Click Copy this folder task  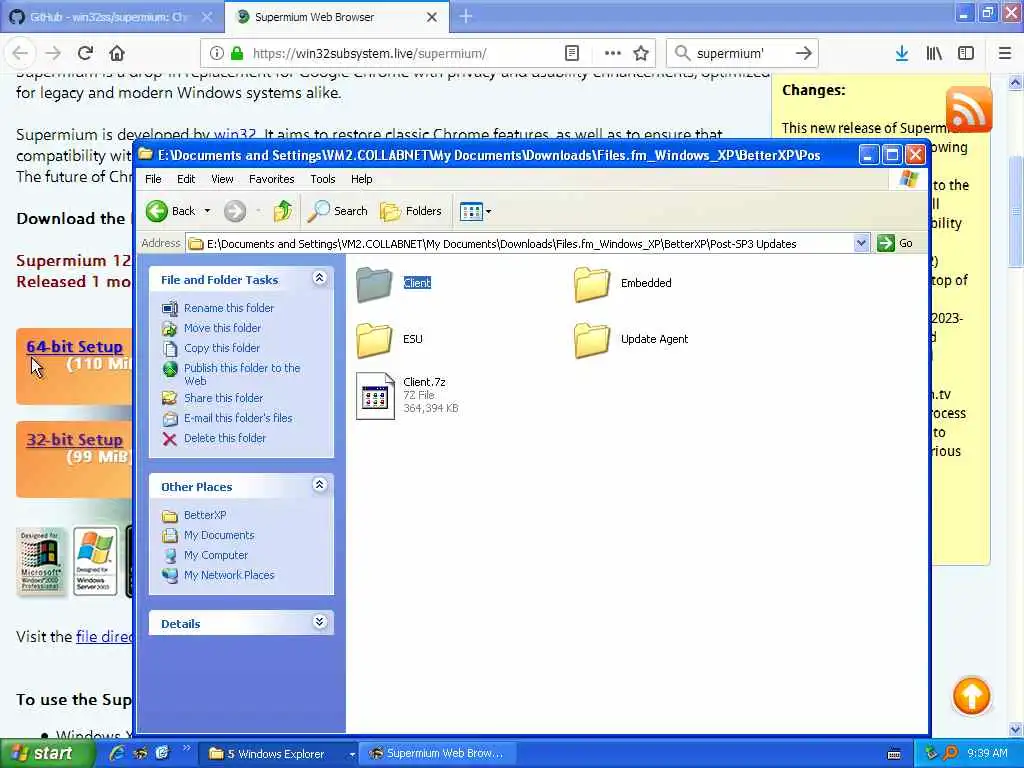[211, 348]
